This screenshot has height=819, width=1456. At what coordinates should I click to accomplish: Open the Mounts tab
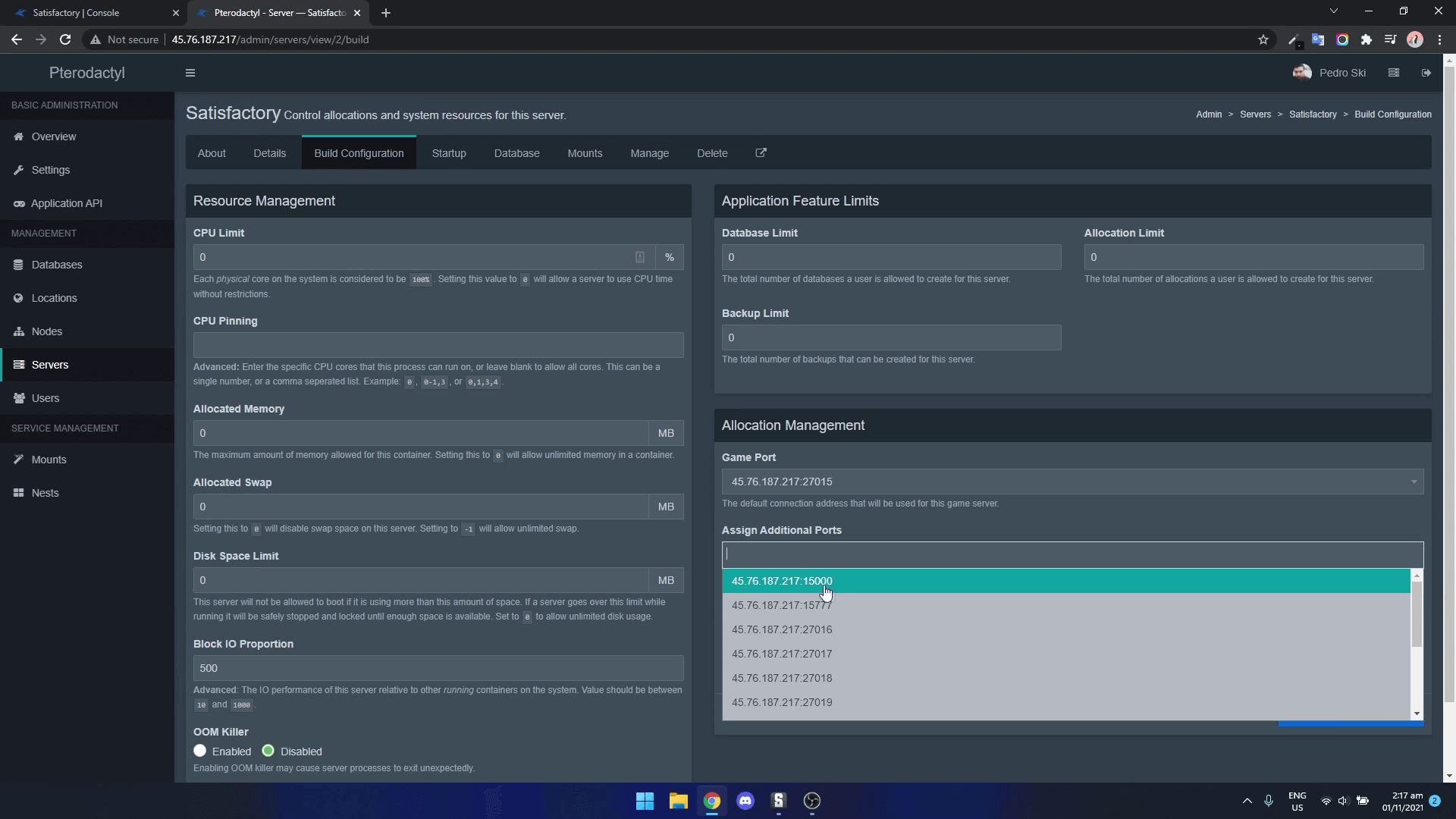[x=585, y=153]
